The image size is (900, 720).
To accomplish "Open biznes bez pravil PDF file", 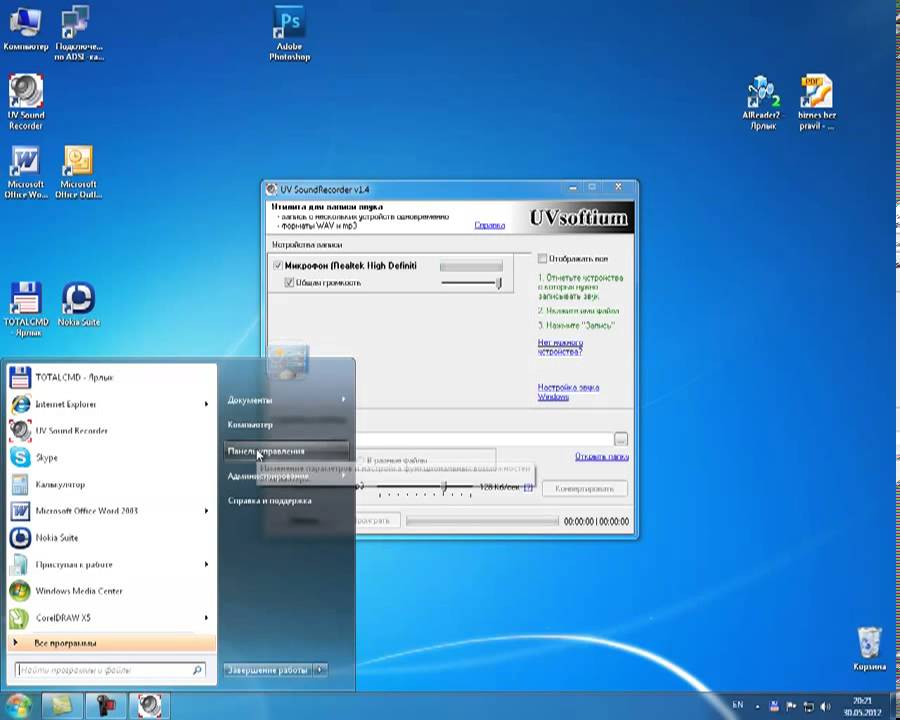I will tap(817, 102).
